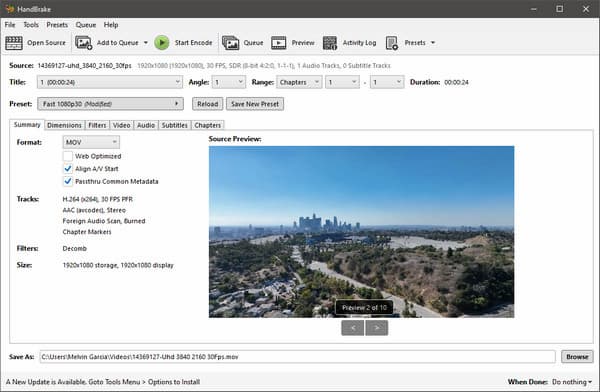Switch to the Chapters tab

point(208,125)
